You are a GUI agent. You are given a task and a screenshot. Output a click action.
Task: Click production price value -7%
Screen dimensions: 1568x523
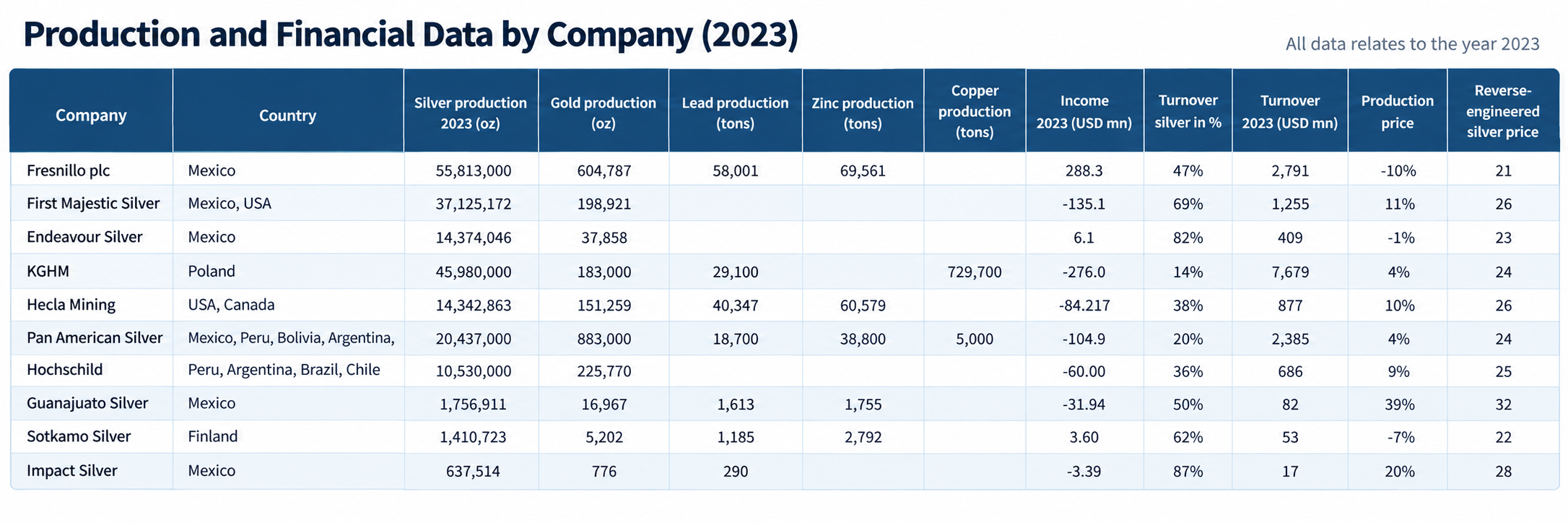pos(1400,437)
